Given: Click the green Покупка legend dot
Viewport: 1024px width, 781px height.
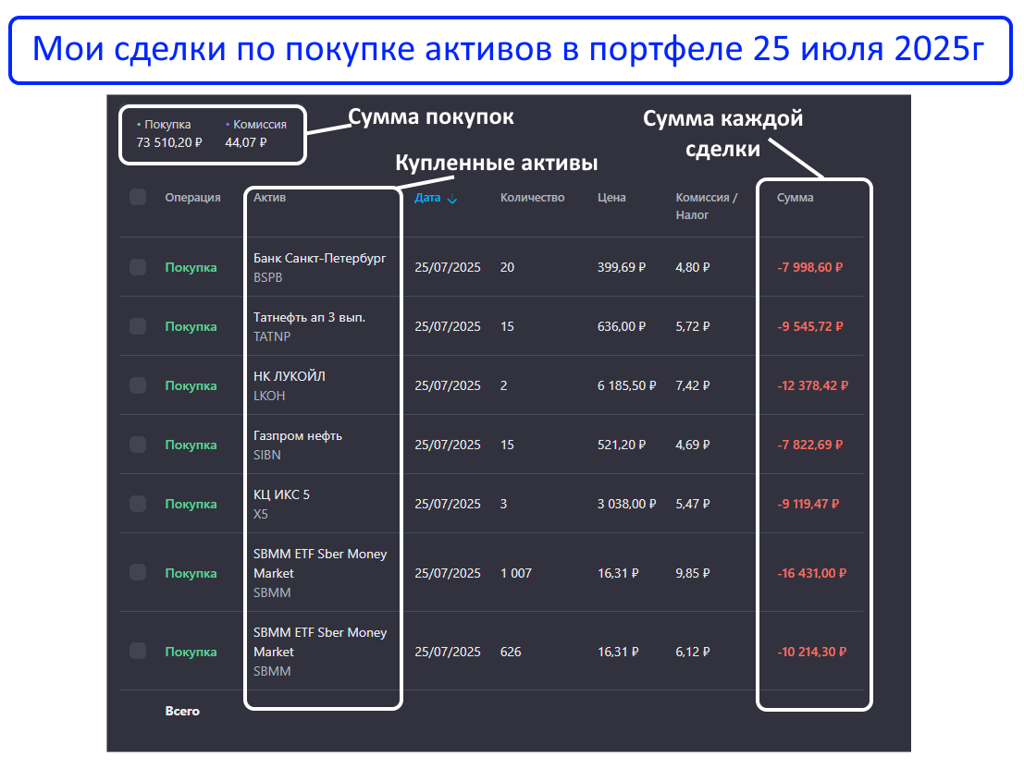Looking at the screenshot, I should coord(139,125).
